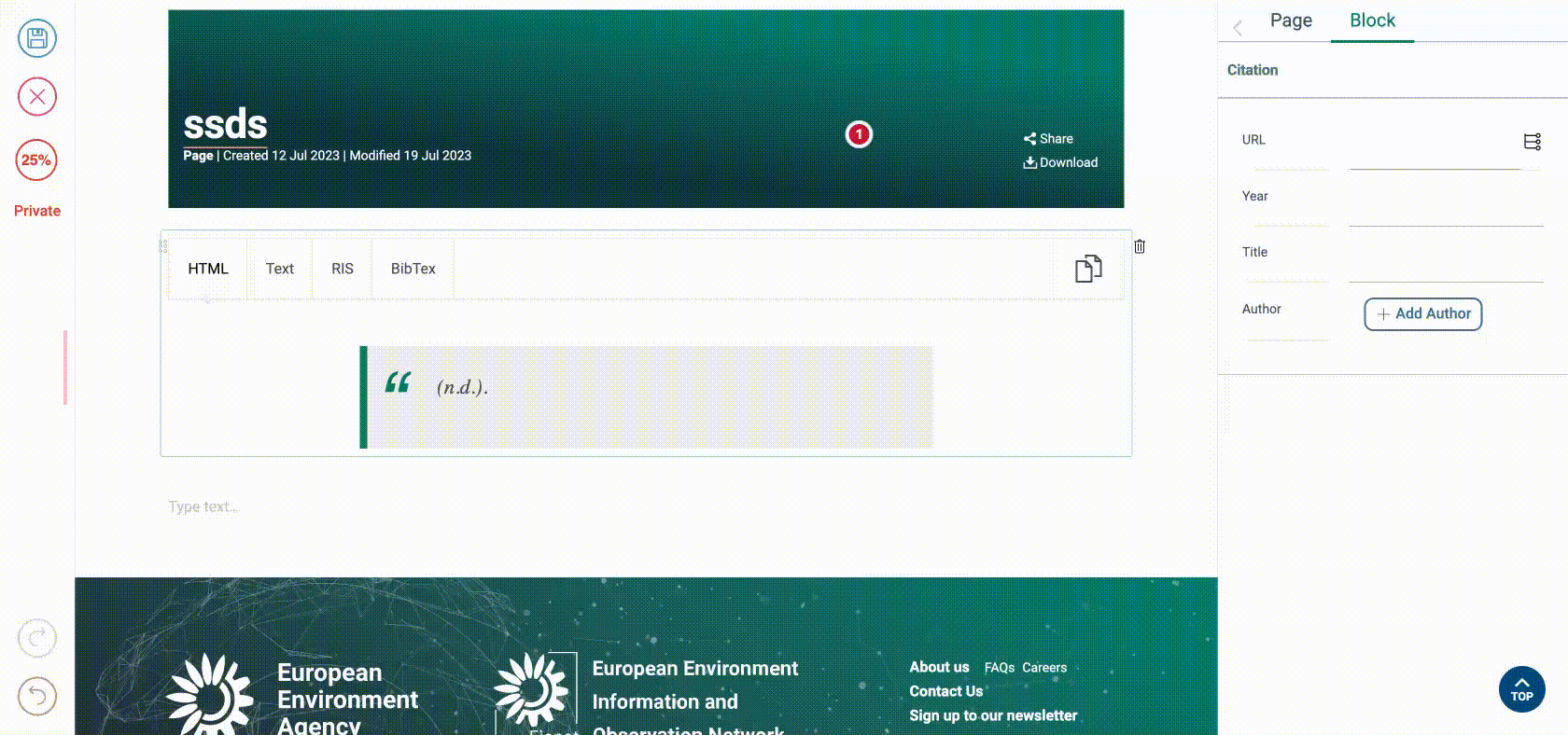Click the 'Type text…' empty block
The width and height of the screenshot is (1568, 735).
[x=645, y=506]
